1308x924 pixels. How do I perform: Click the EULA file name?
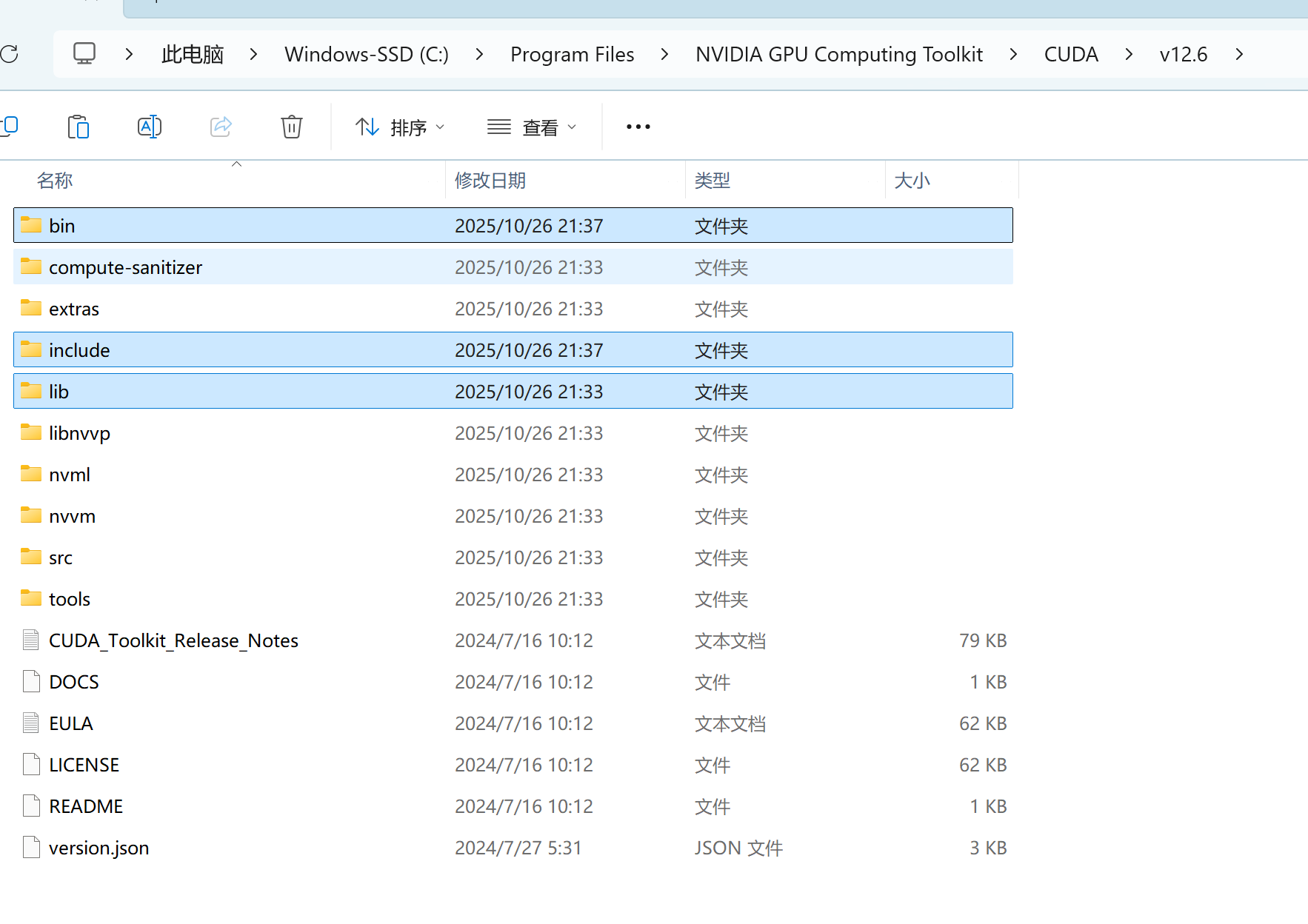tap(71, 723)
